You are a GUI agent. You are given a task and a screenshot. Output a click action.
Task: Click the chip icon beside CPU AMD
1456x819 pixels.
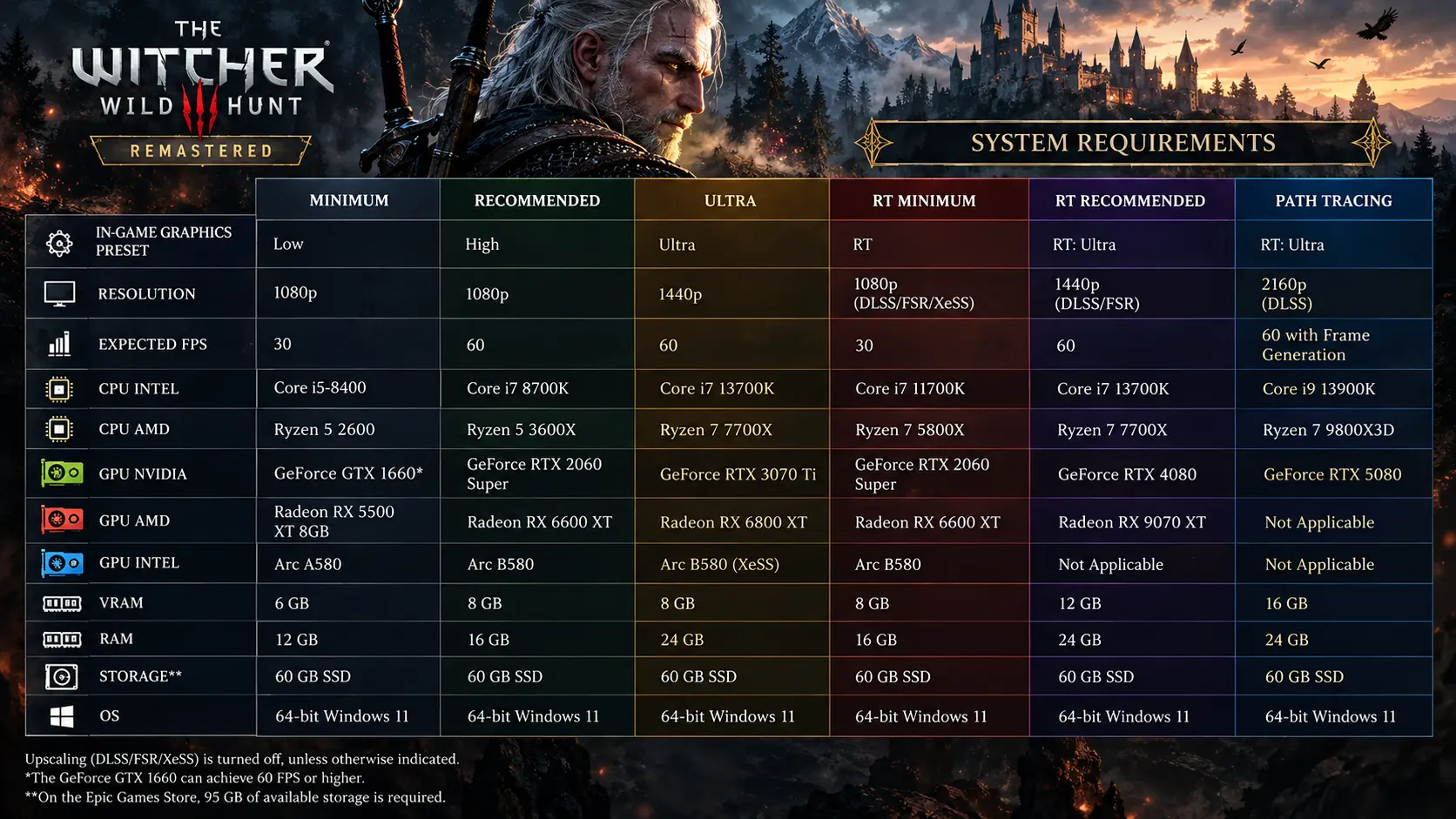click(59, 429)
